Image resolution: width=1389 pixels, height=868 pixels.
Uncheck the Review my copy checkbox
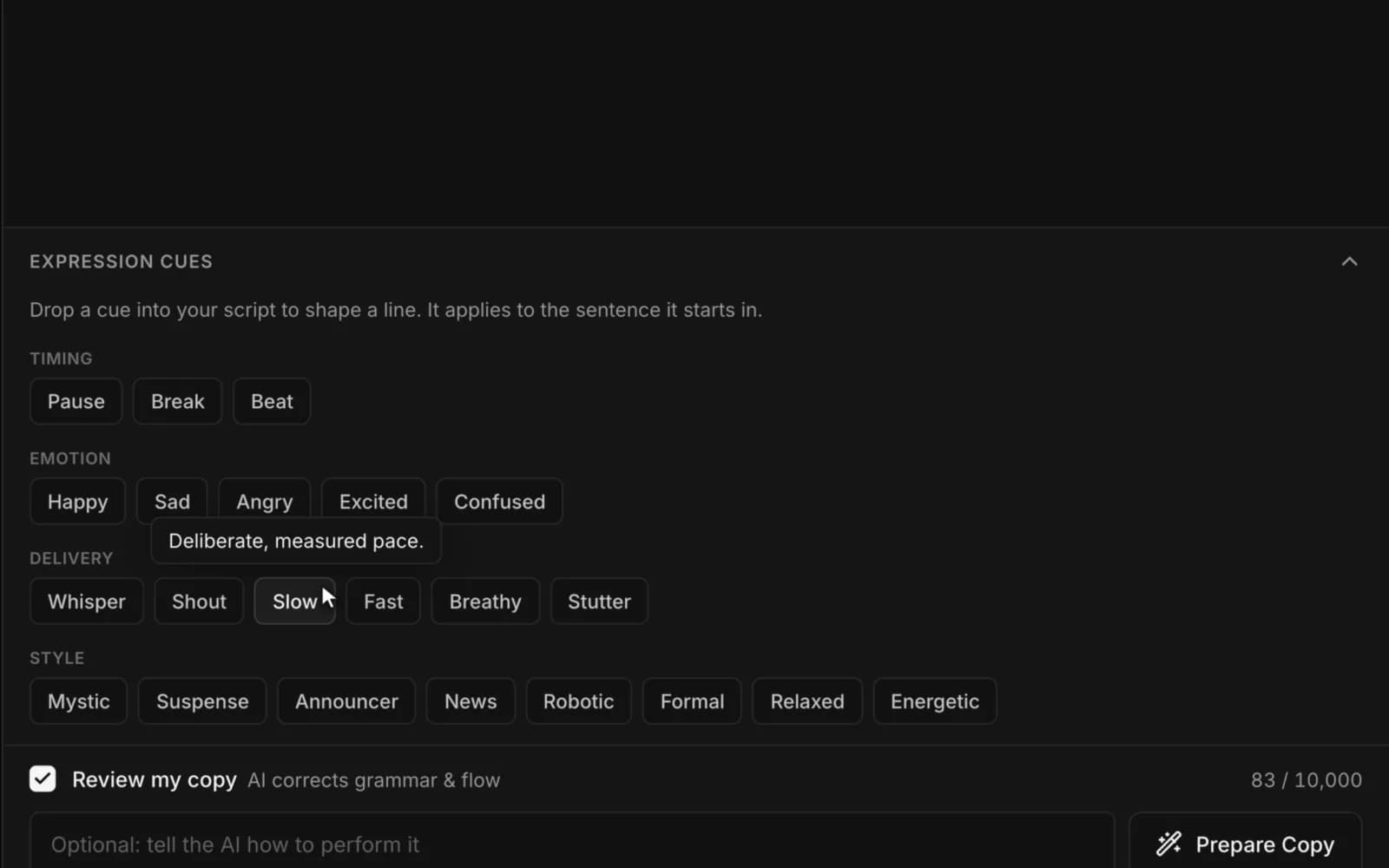(43, 779)
